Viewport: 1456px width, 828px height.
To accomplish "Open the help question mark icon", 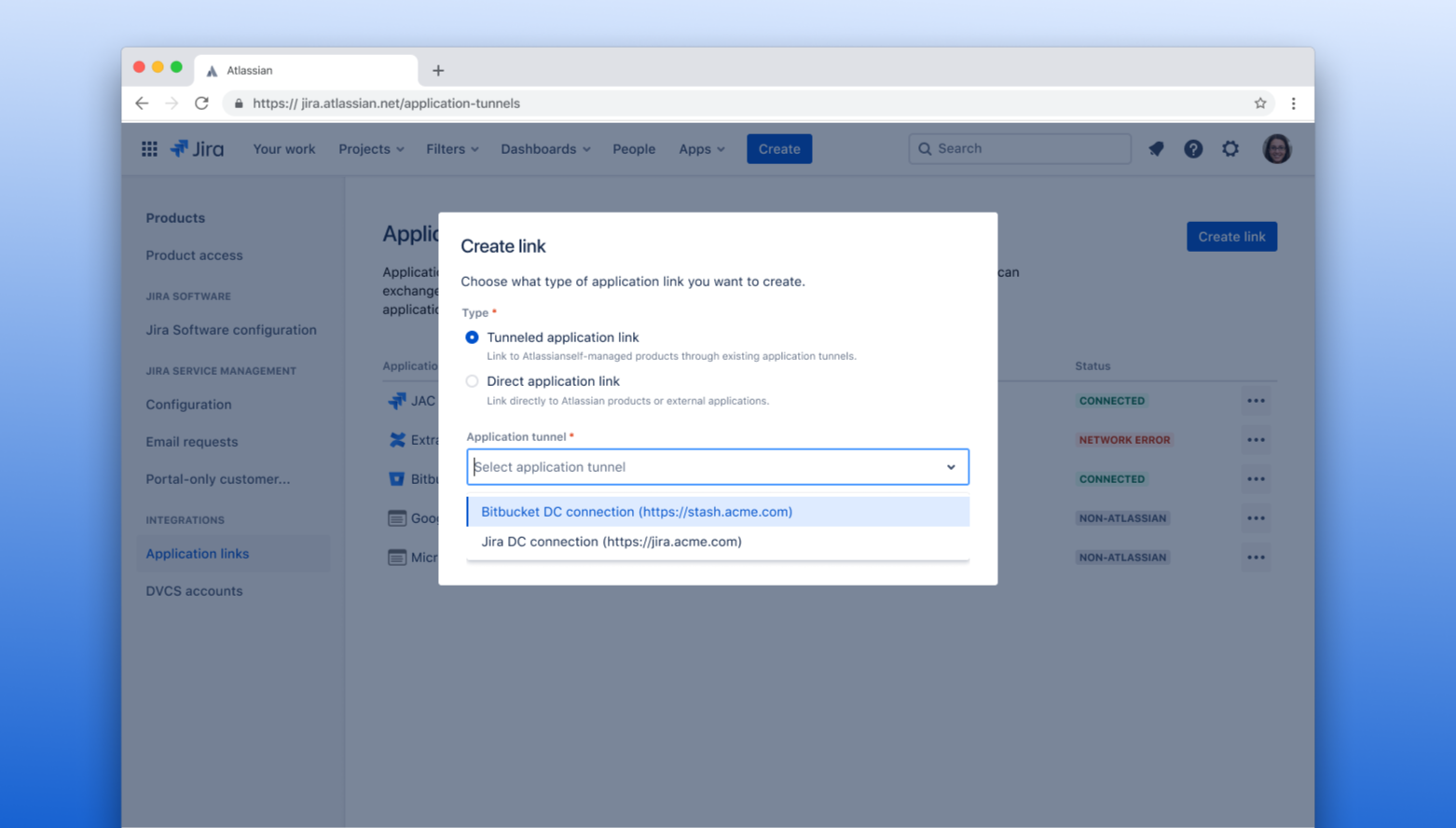I will (1193, 149).
